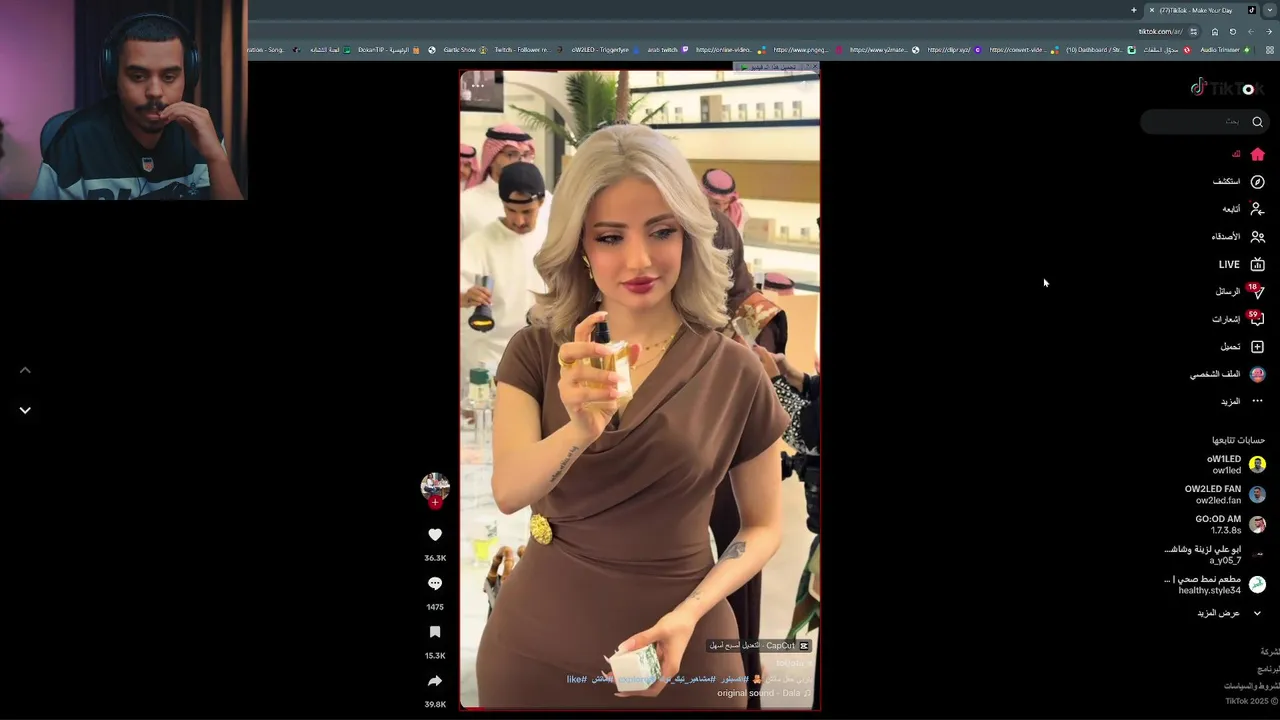
Task: Open the OW2LED FAN followed account
Action: (x=1225, y=494)
